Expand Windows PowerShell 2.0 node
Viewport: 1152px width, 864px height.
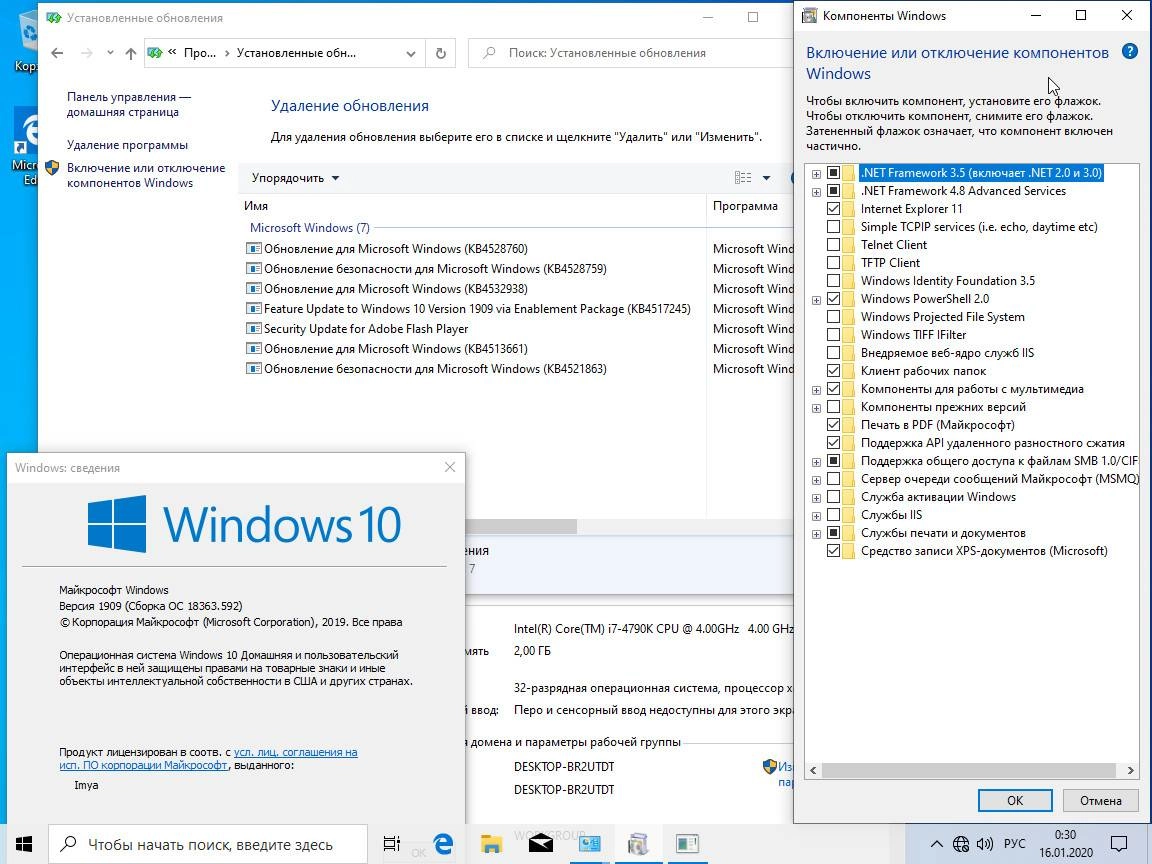pos(816,300)
